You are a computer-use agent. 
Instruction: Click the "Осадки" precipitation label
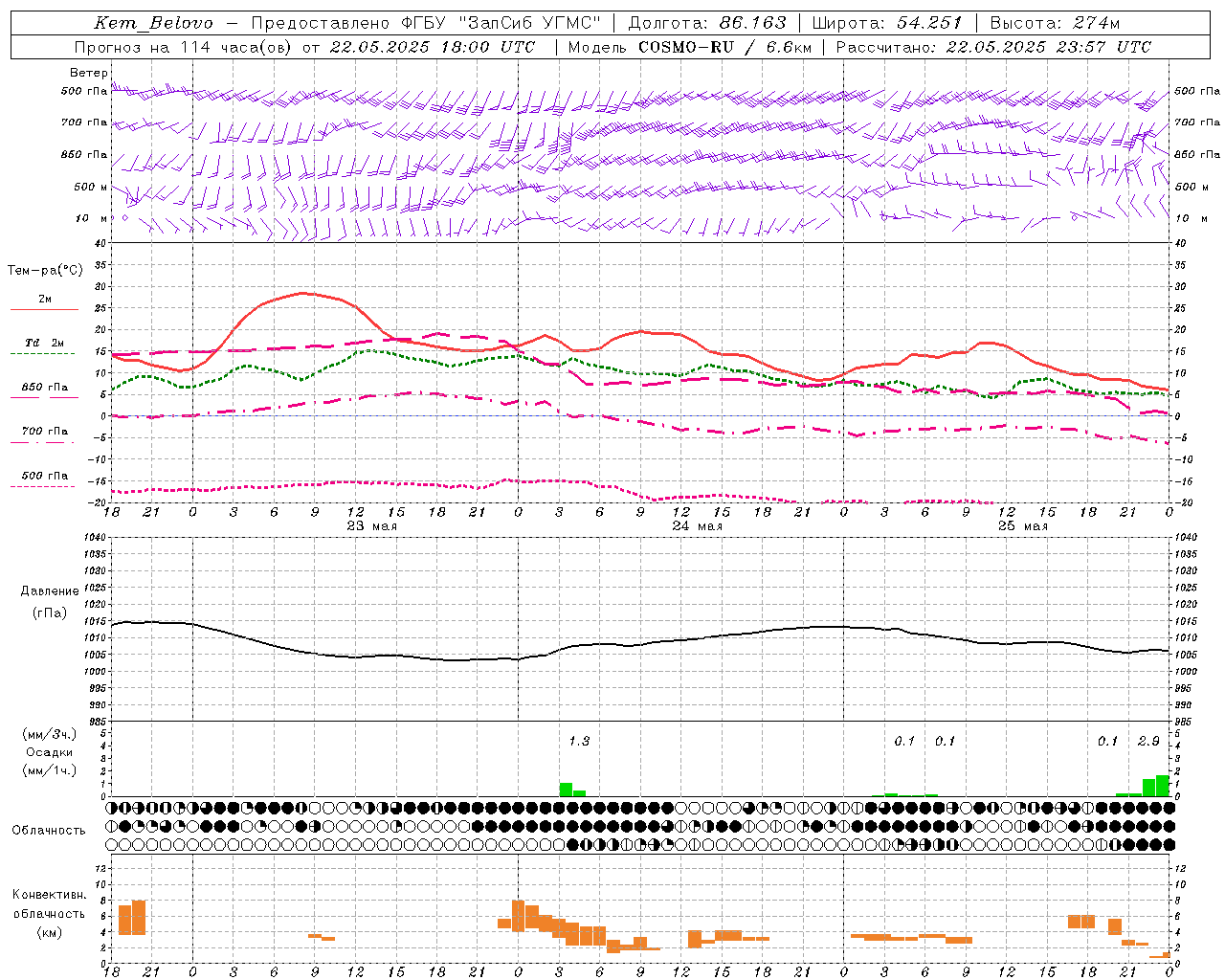(x=49, y=752)
